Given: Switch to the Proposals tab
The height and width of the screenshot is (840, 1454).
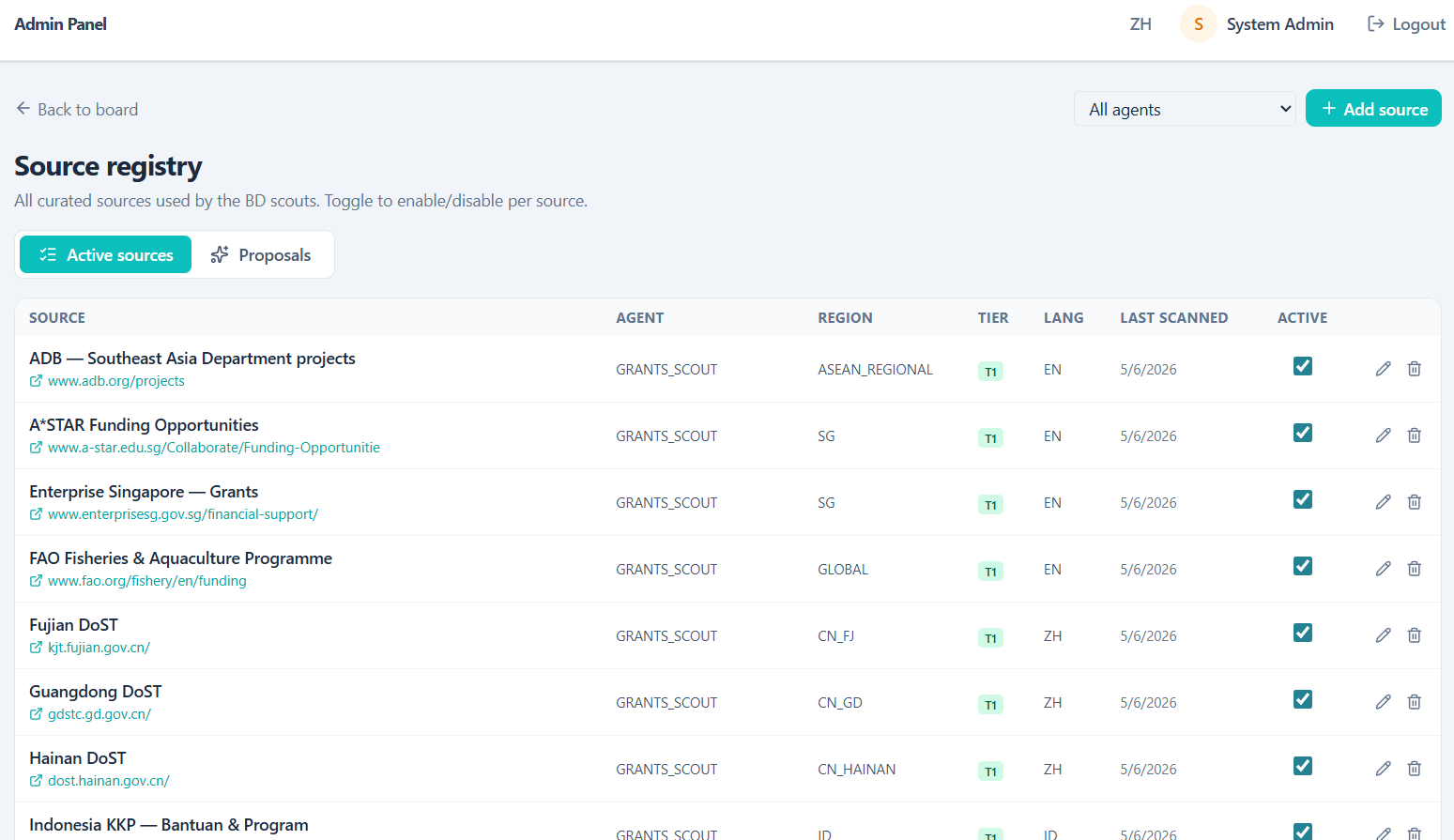Looking at the screenshot, I should (261, 254).
